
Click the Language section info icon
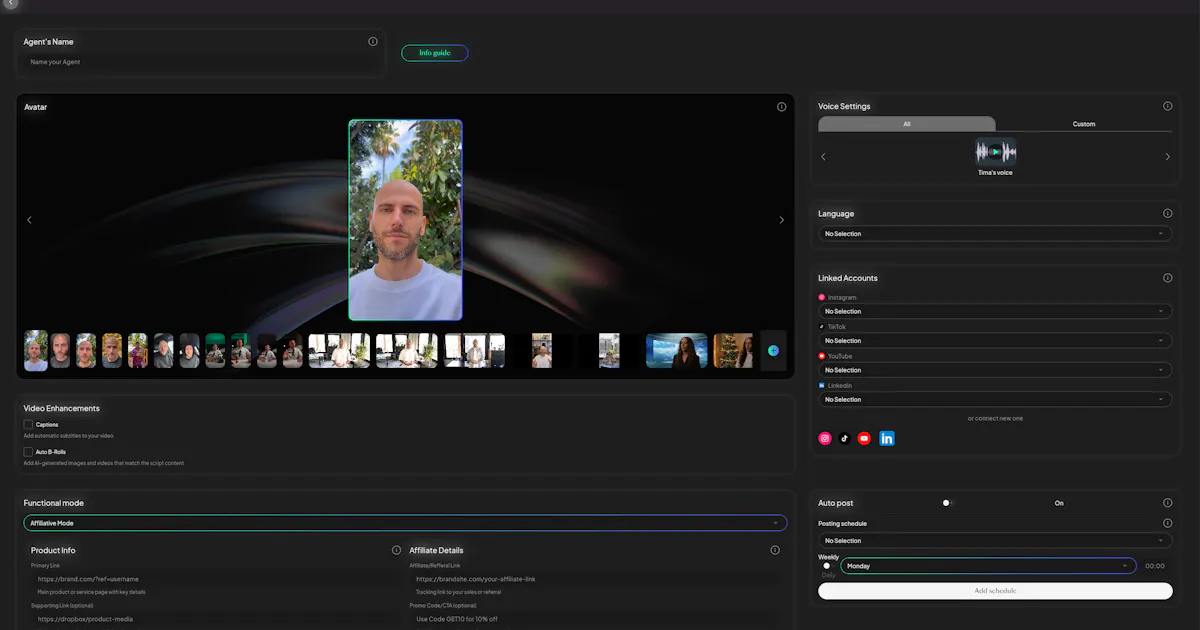tap(1167, 213)
